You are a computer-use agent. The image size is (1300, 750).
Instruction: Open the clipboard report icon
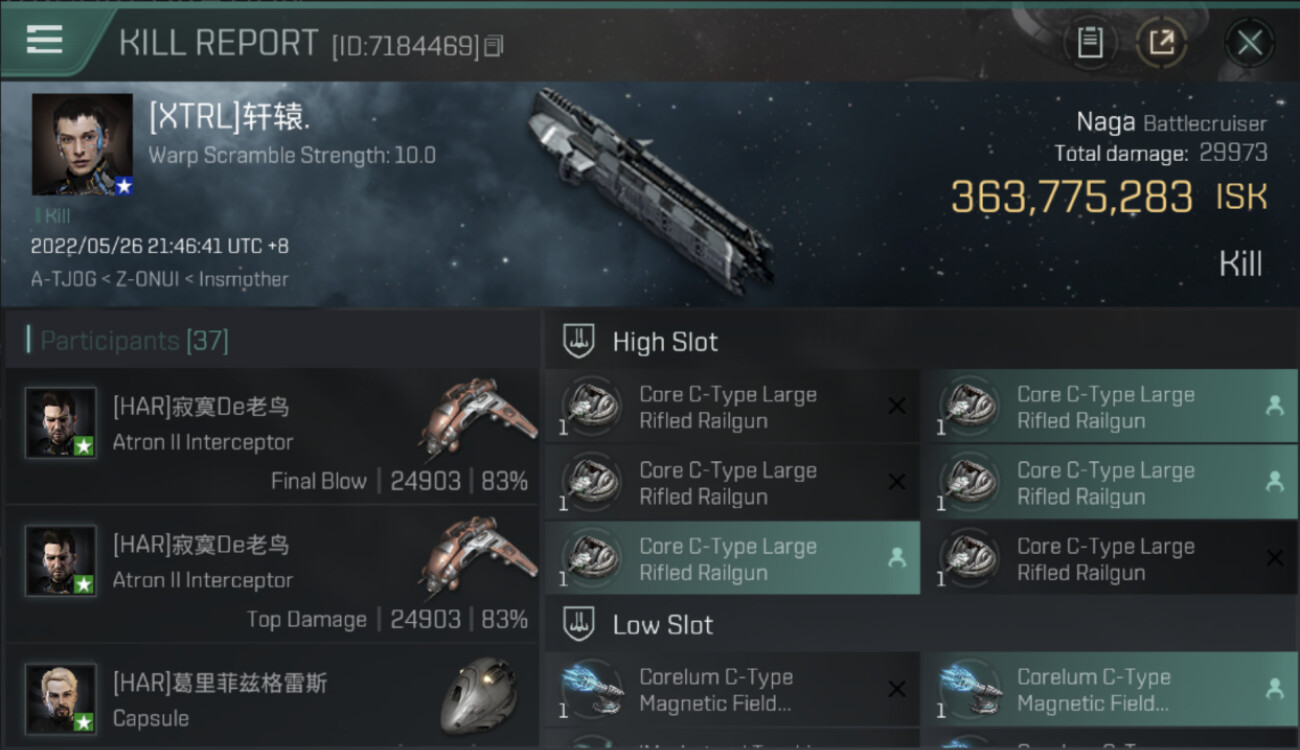(1090, 43)
